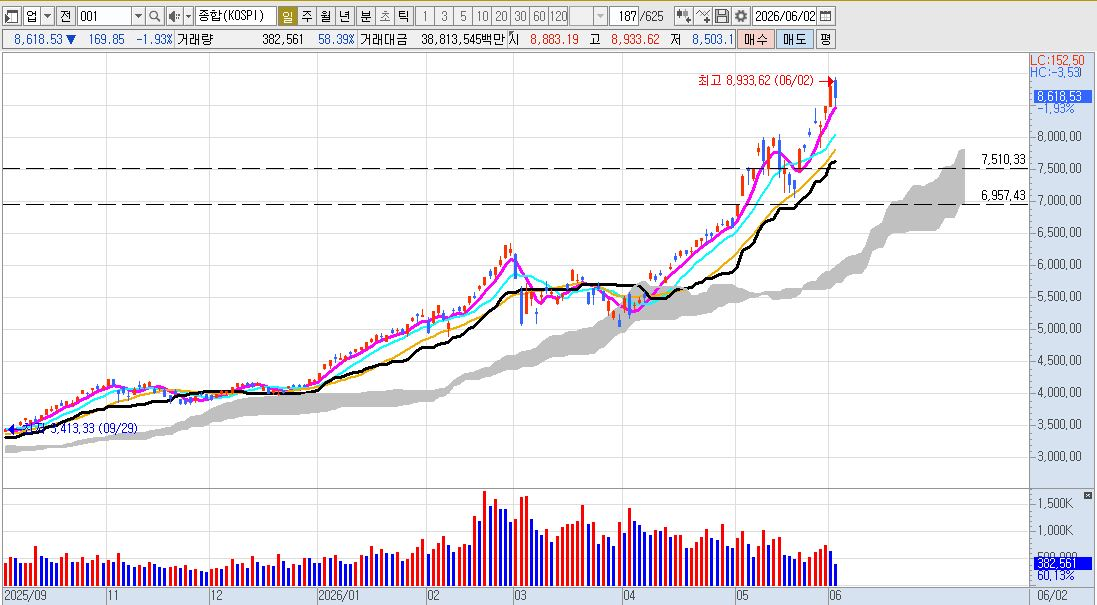Click the save floppy disk icon
The image size is (1097, 605).
pos(722,15)
